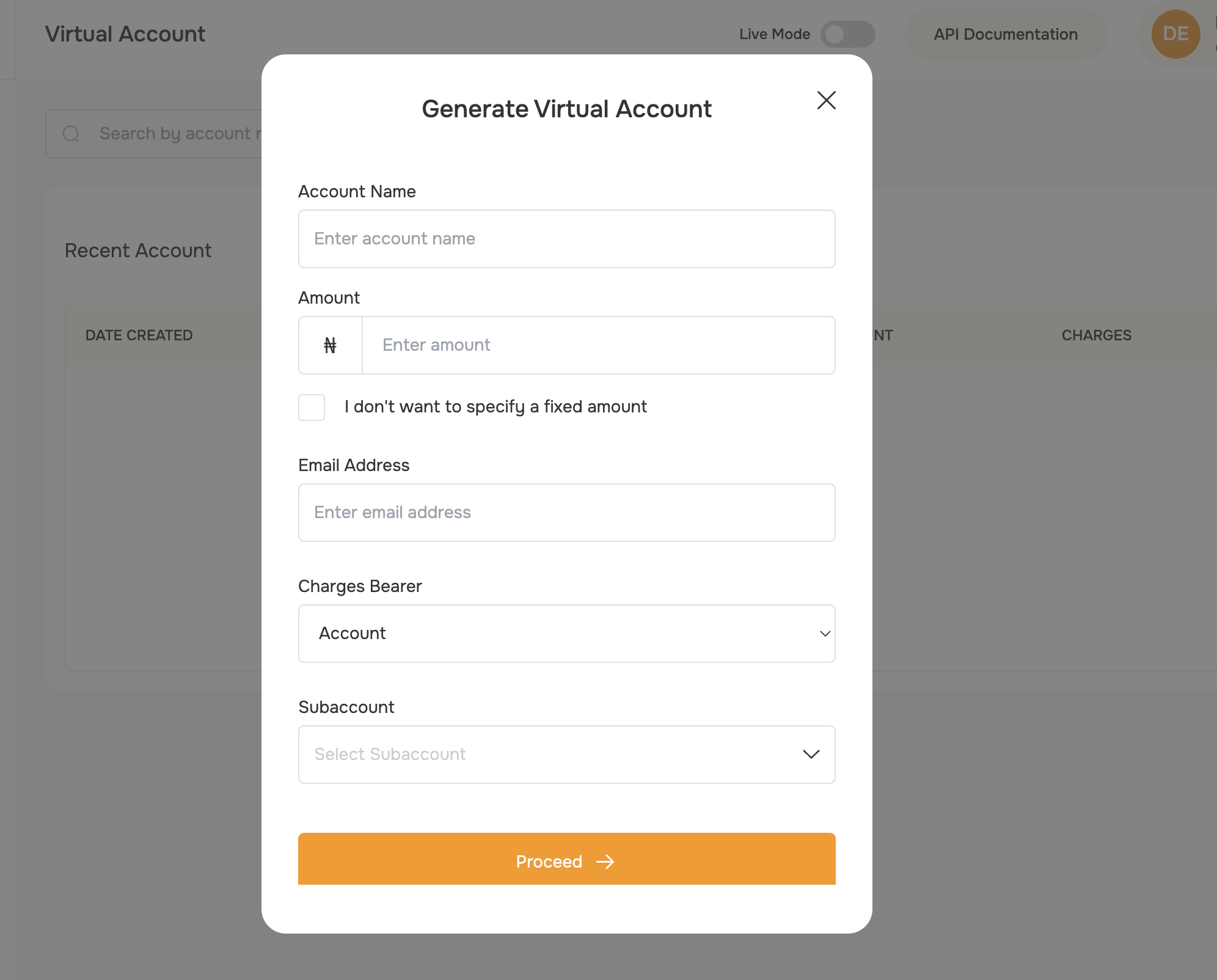Focus the Email Address field
1217x980 pixels.
point(566,513)
